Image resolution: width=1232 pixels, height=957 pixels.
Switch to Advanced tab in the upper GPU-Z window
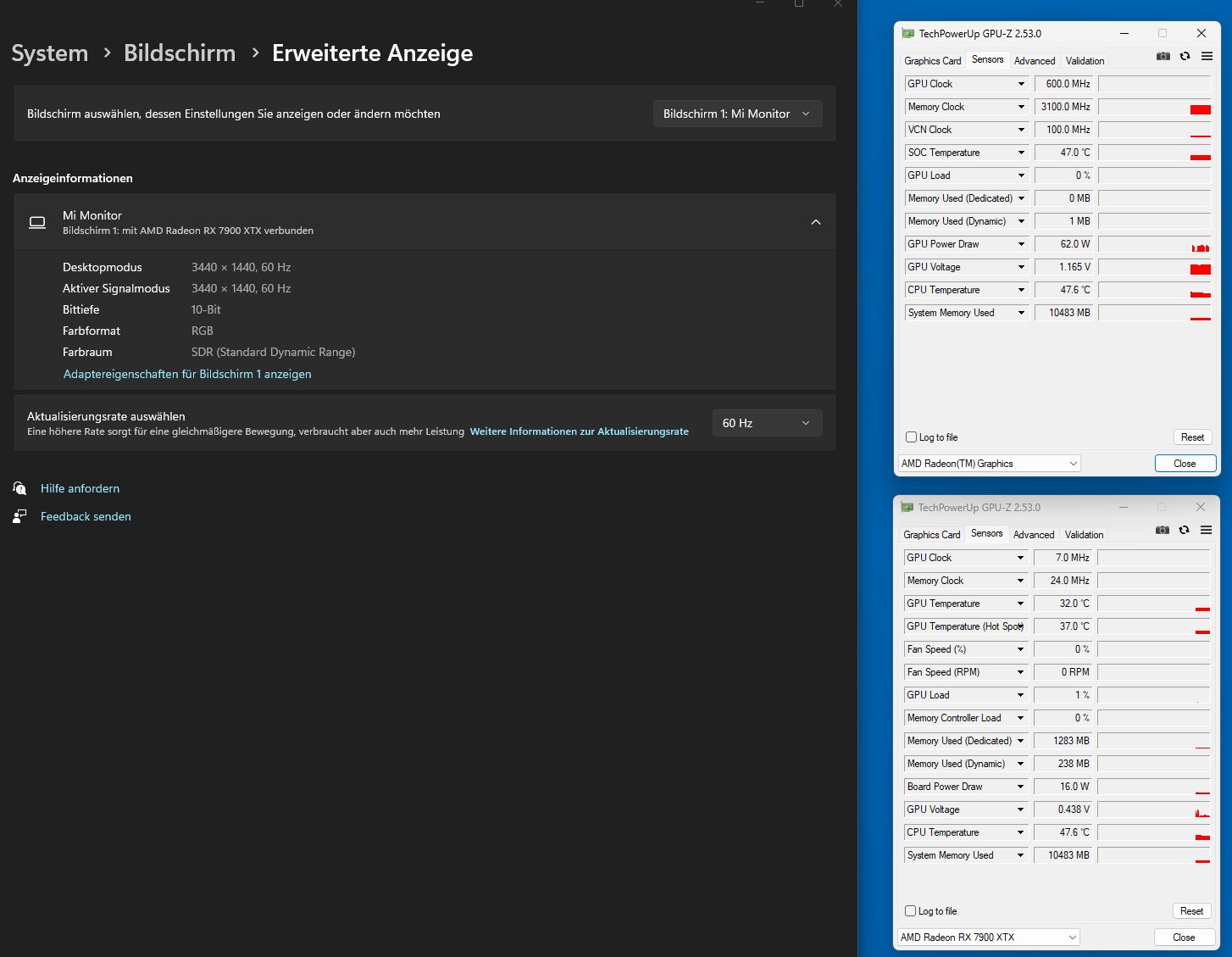click(1035, 61)
